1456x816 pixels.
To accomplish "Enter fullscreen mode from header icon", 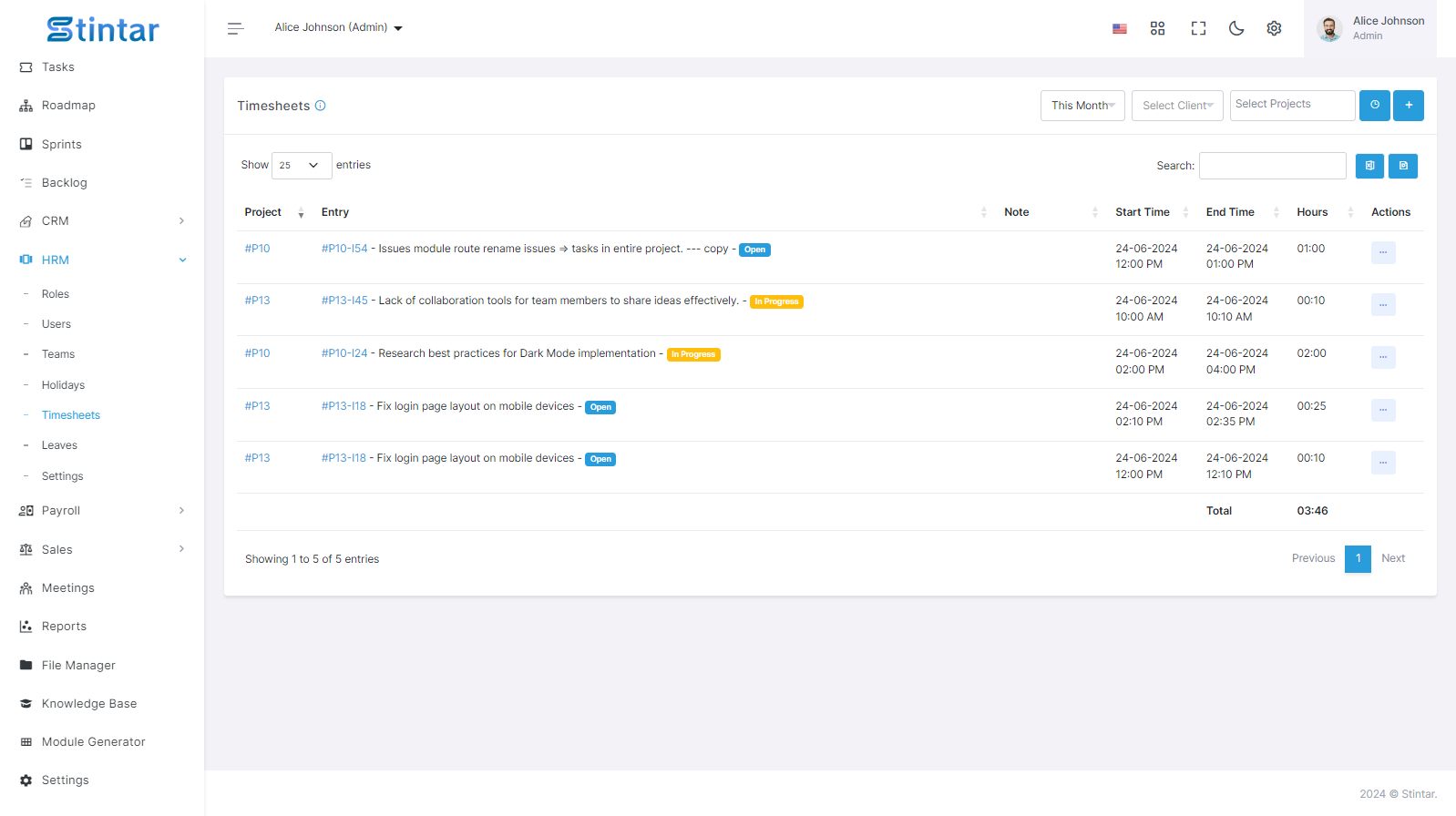I will pos(1198,28).
